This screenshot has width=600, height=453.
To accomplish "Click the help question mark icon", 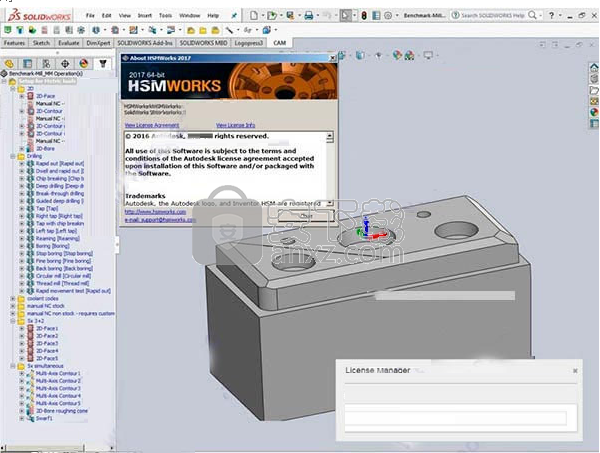I will (551, 15).
